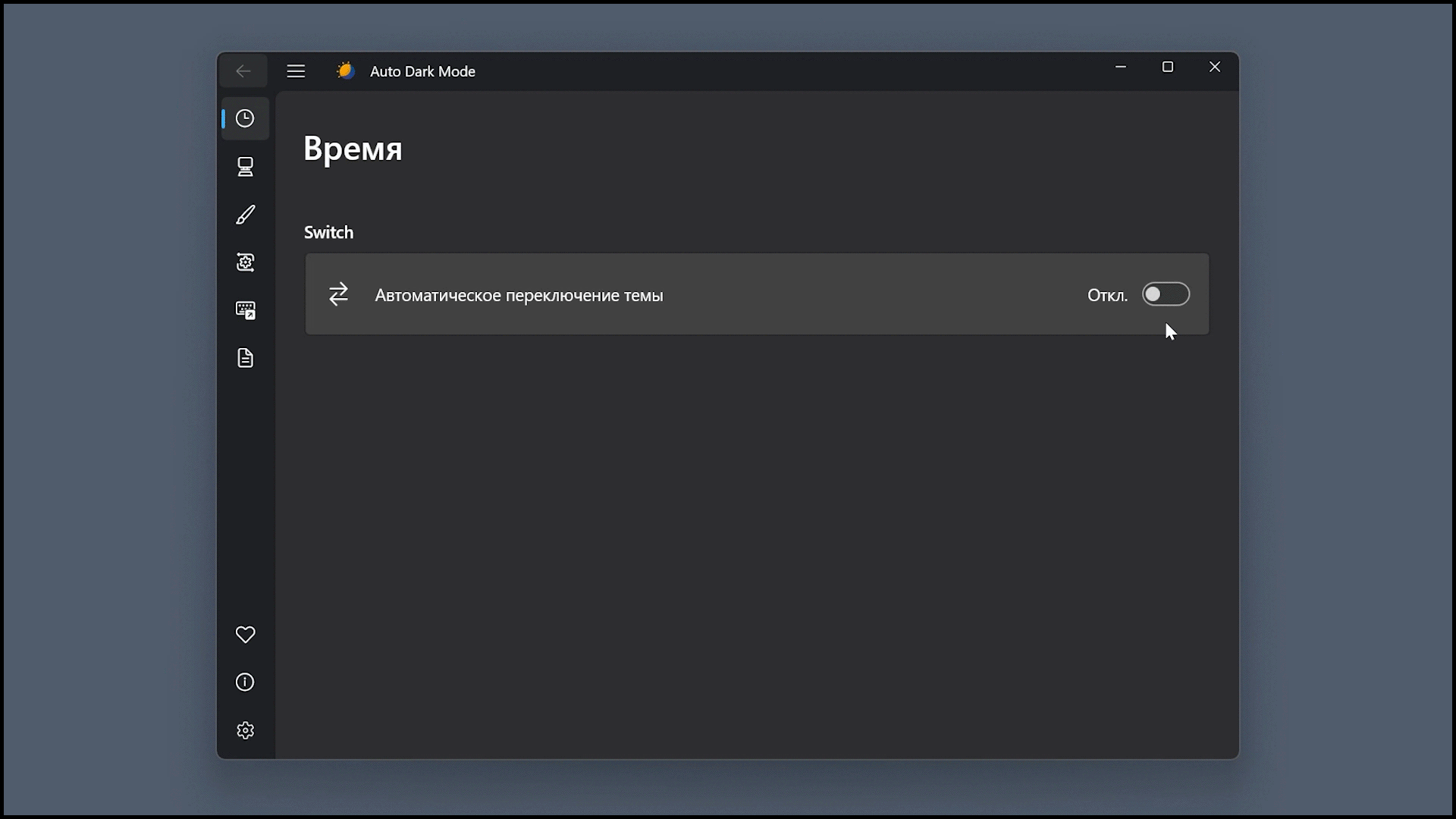1456x819 pixels.
Task: Open the Scripts document icon
Action: [x=245, y=358]
